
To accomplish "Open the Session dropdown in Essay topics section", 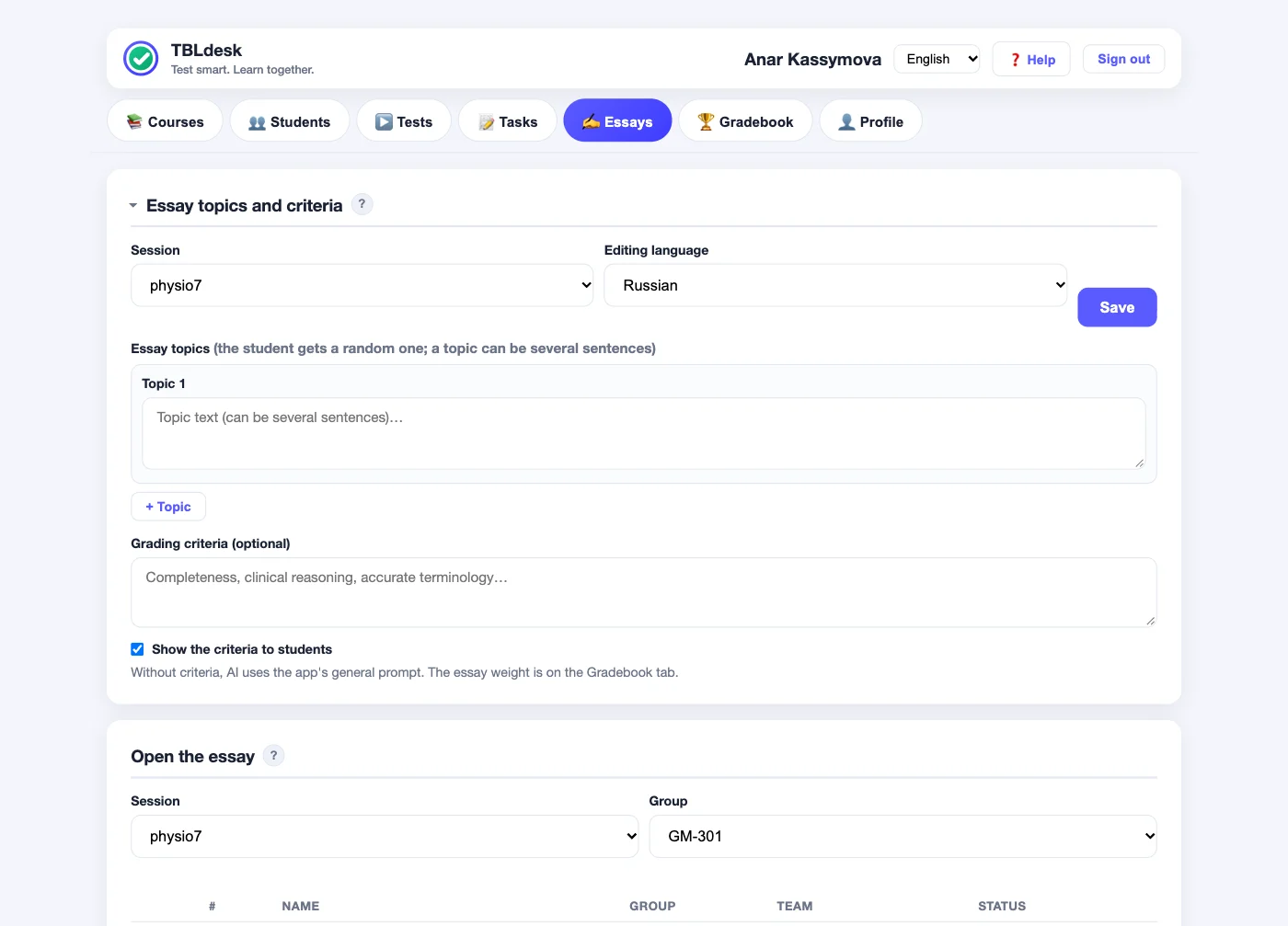I will click(362, 285).
